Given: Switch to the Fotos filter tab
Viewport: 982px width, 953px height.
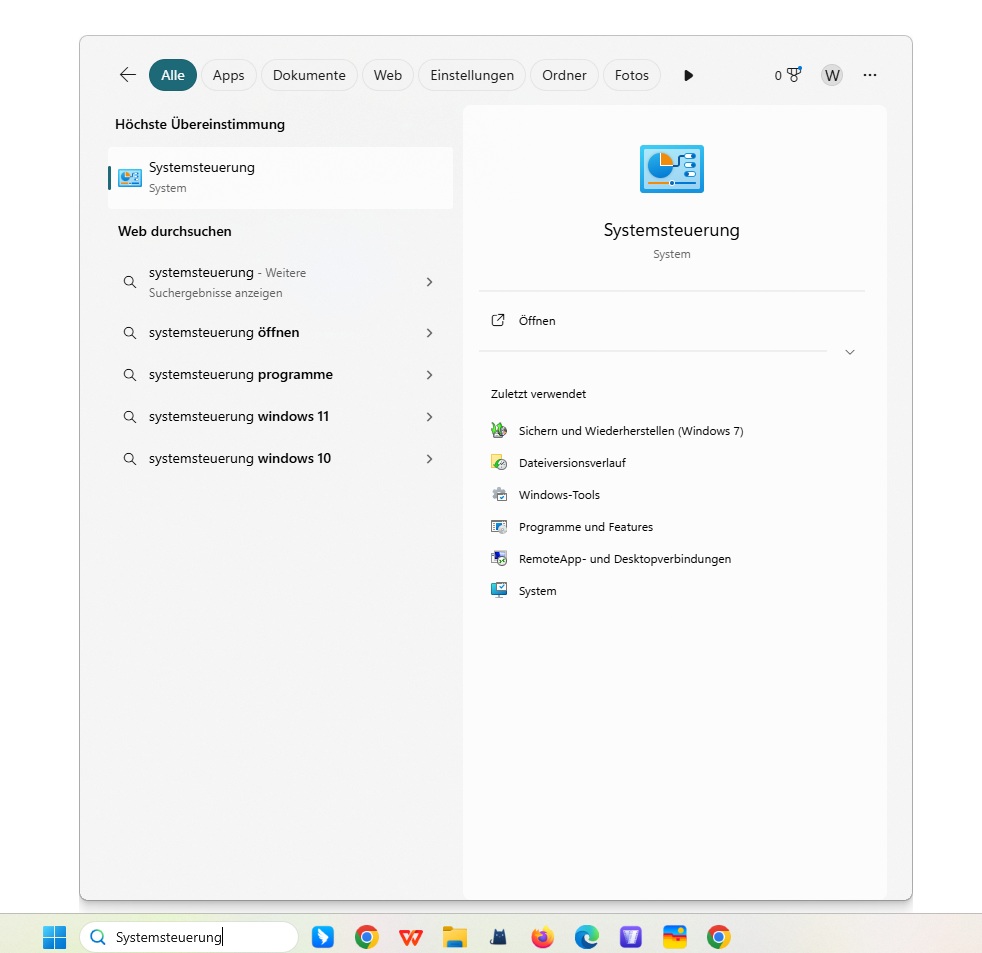Looking at the screenshot, I should click(632, 75).
